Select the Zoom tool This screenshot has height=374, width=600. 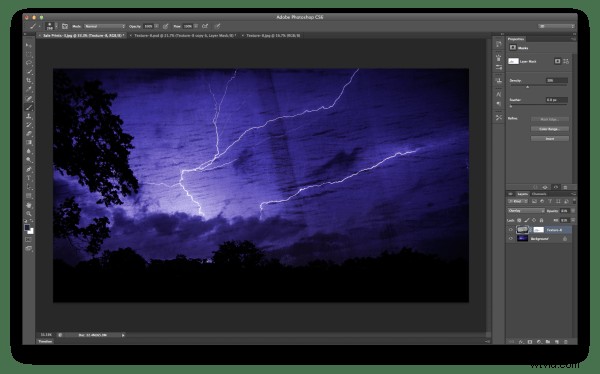29,213
